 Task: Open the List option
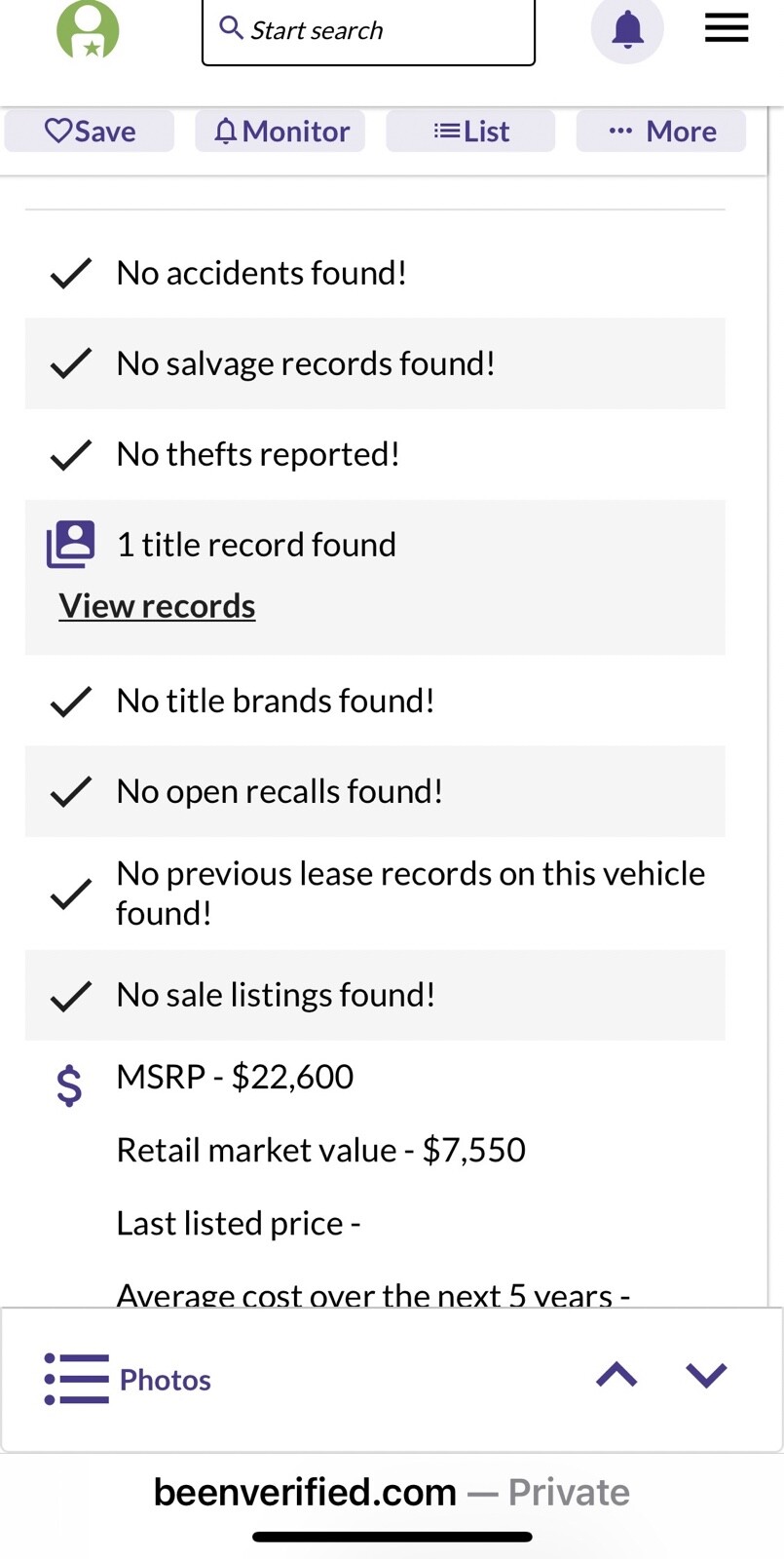tap(471, 132)
